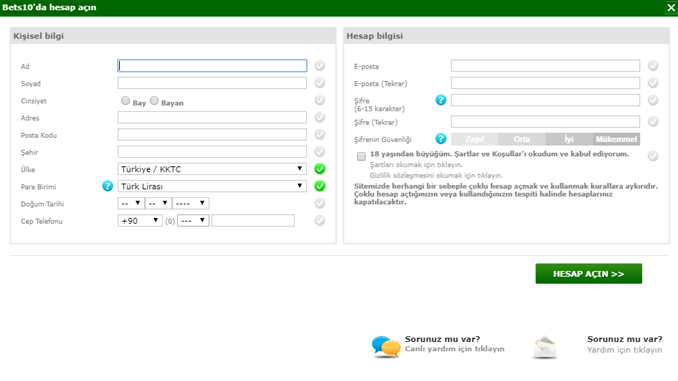Click the help icon next to Para Birimi
The height and width of the screenshot is (381, 678).
pyautogui.click(x=107, y=186)
